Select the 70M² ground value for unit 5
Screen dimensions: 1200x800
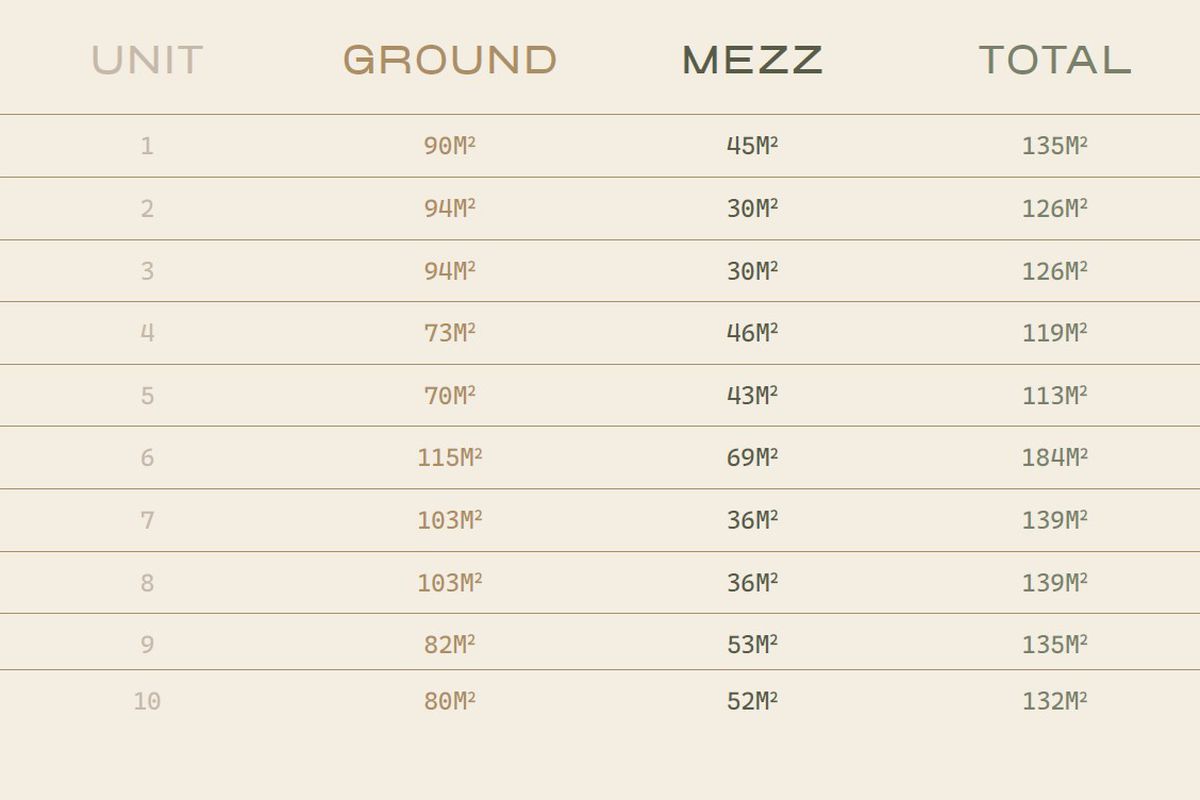[449, 396]
